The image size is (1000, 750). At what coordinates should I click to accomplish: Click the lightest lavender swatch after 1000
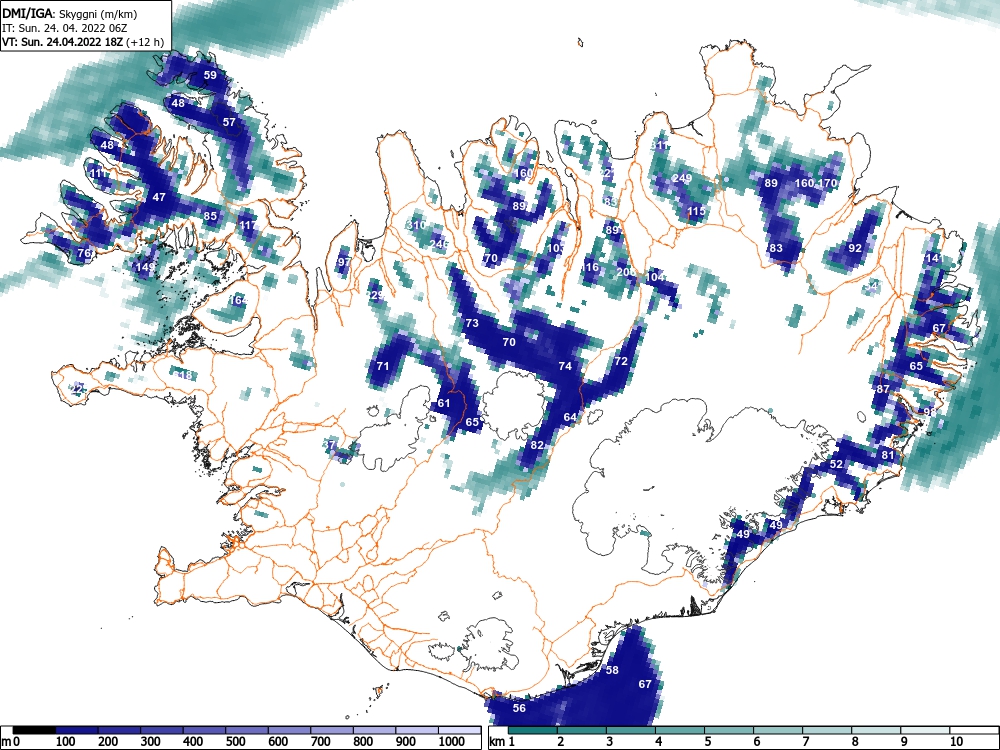click(x=459, y=730)
